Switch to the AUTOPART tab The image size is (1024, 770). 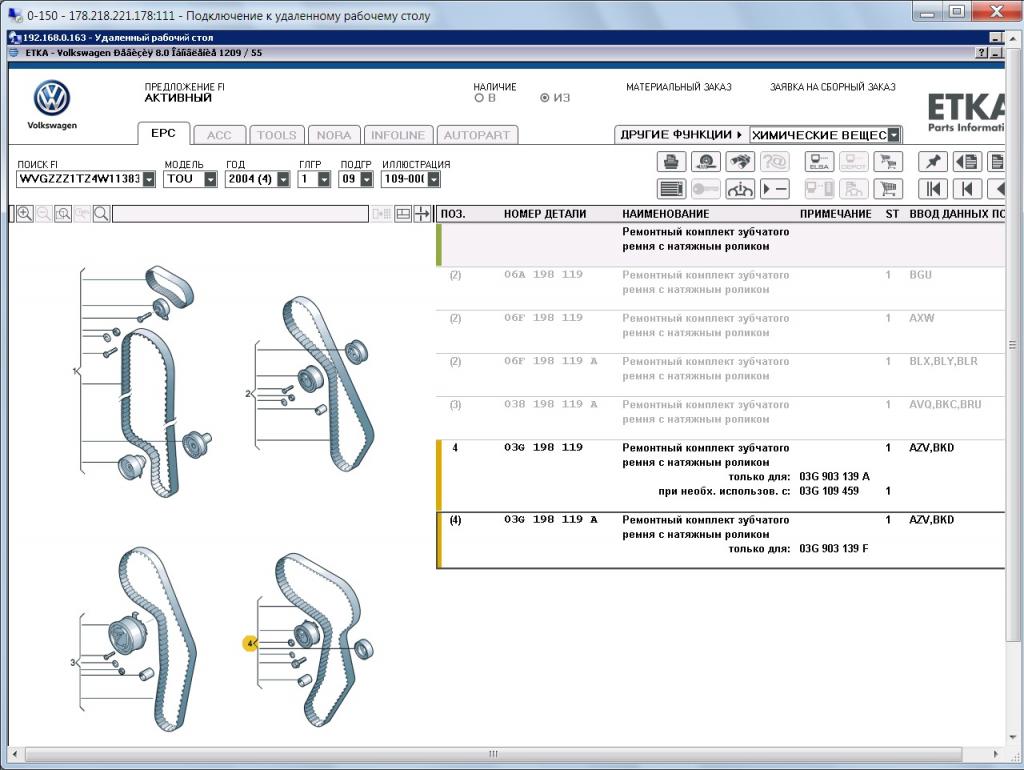(477, 135)
